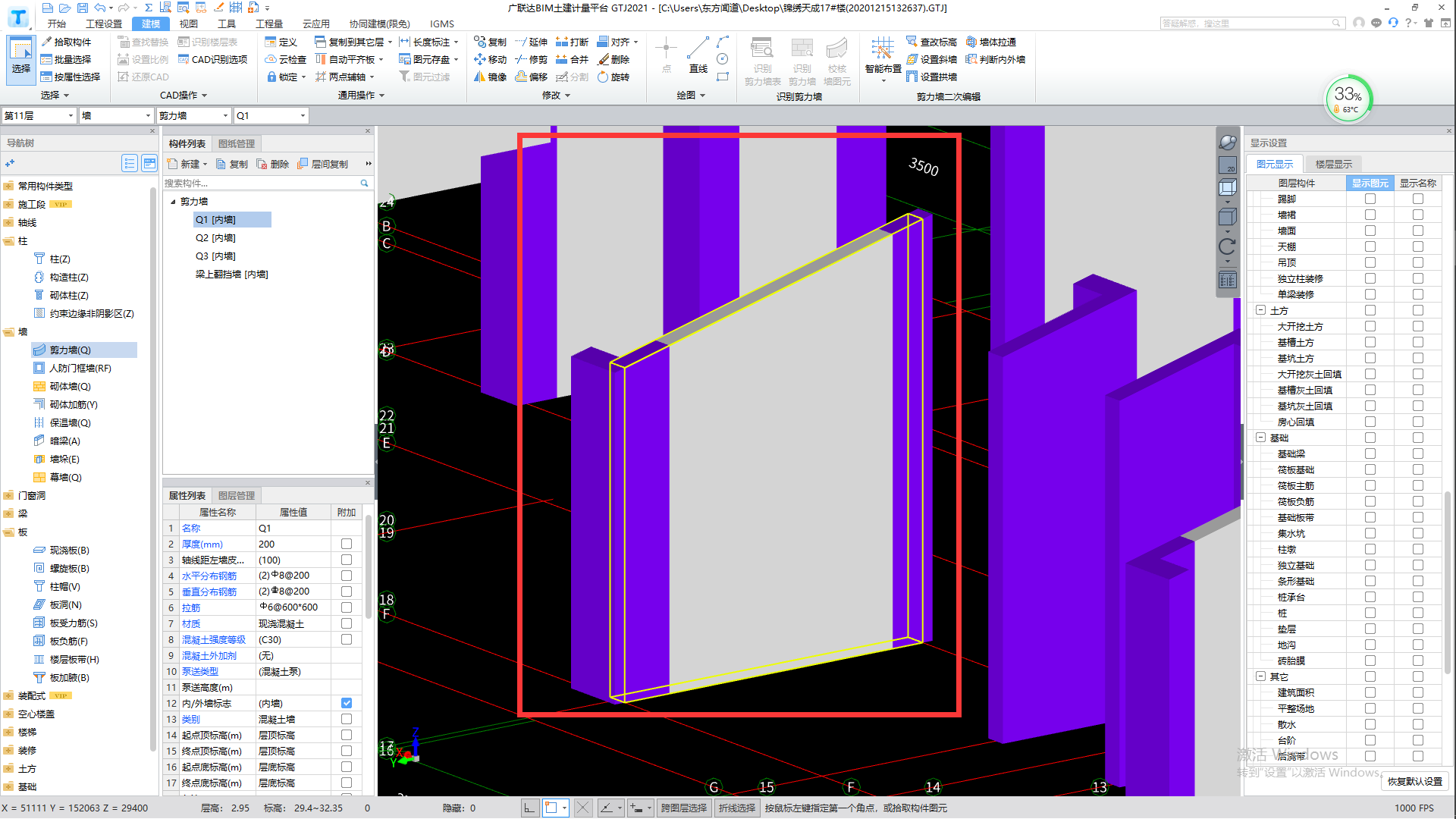The width and height of the screenshot is (1456, 819).
Task: Toggle 厚度(mm) attach checkbox
Action: [x=347, y=544]
